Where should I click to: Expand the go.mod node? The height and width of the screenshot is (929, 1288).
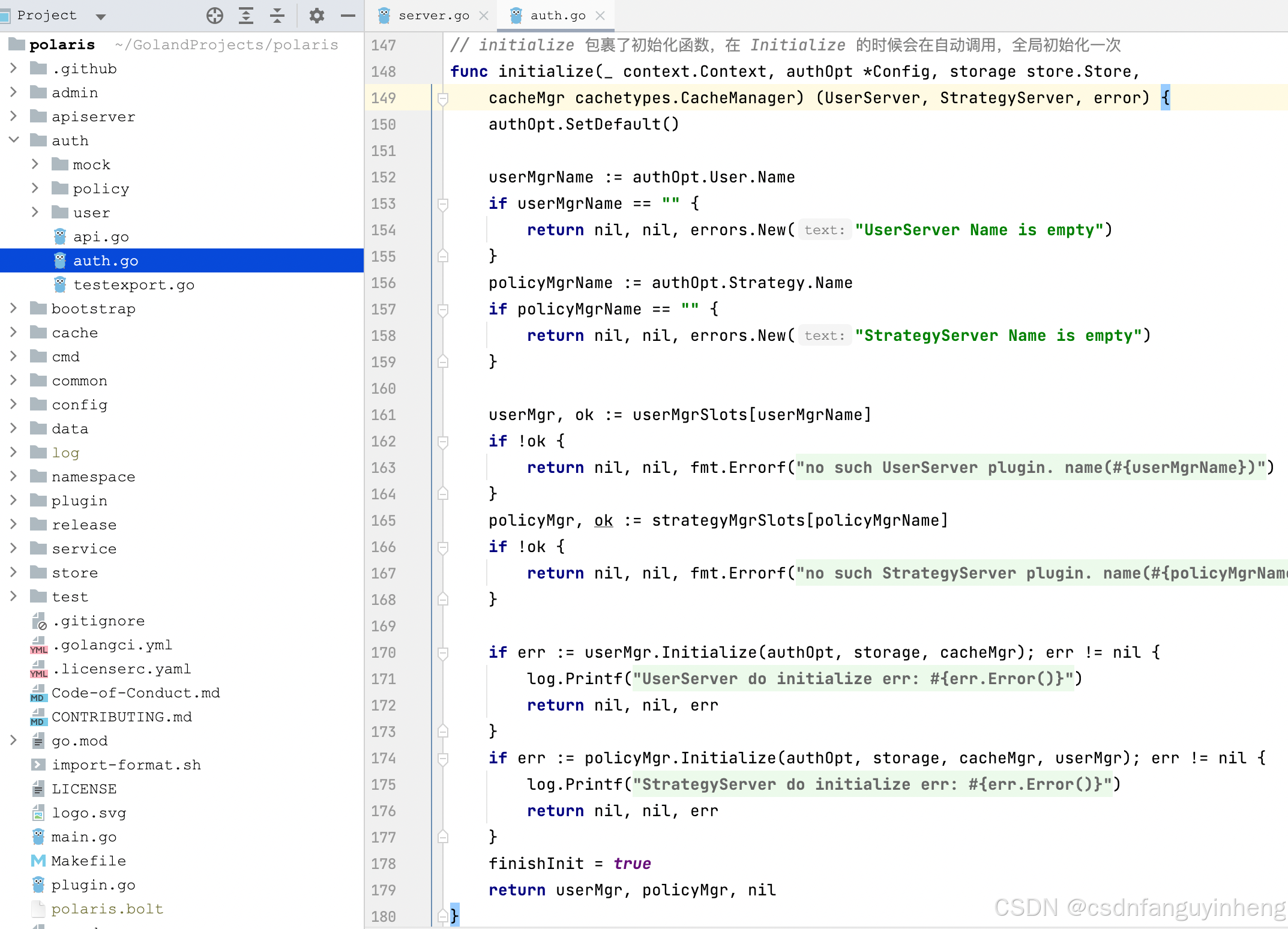[14, 741]
